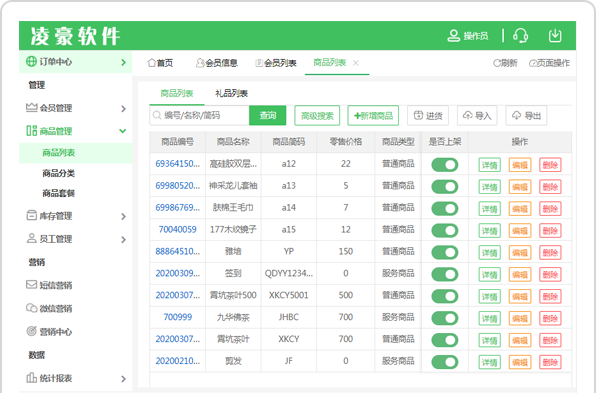This screenshot has width=596, height=393.
Task: Click 编辑 for 雅培 row
Action: (520, 252)
